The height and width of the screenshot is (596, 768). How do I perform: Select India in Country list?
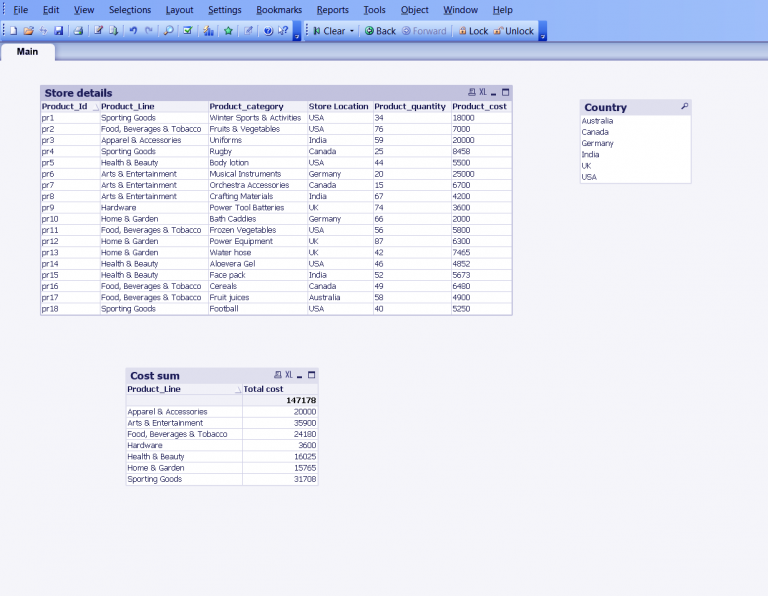point(635,155)
